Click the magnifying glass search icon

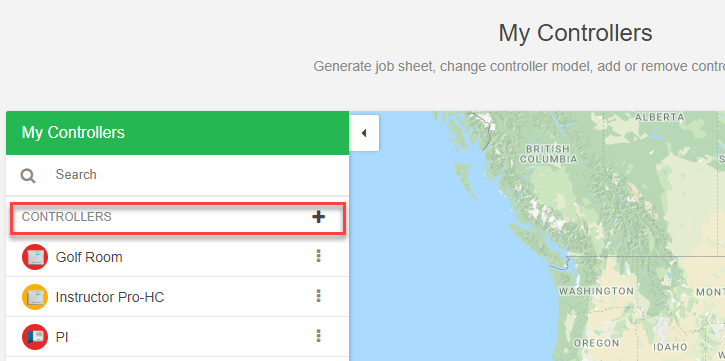tap(28, 176)
